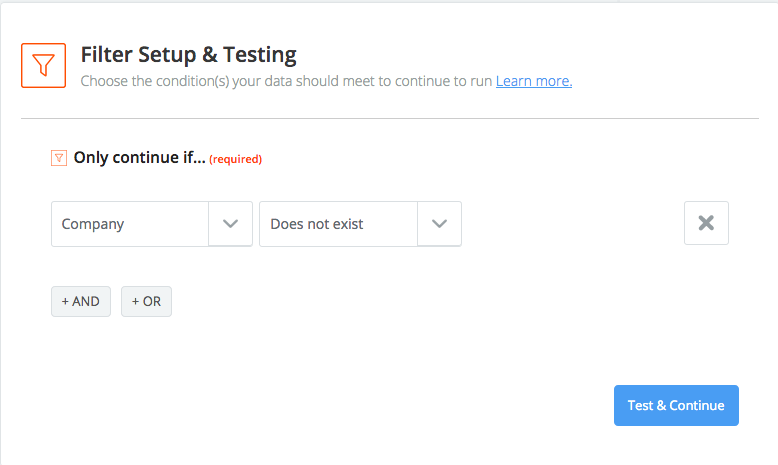This screenshot has width=778, height=465.
Task: Remove the condition with the X button
Action: coord(706,223)
